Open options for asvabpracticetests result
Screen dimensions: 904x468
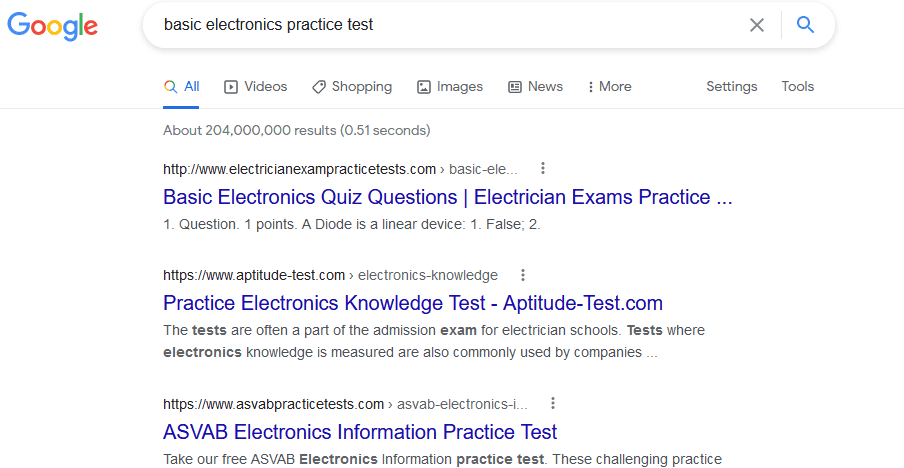553,403
